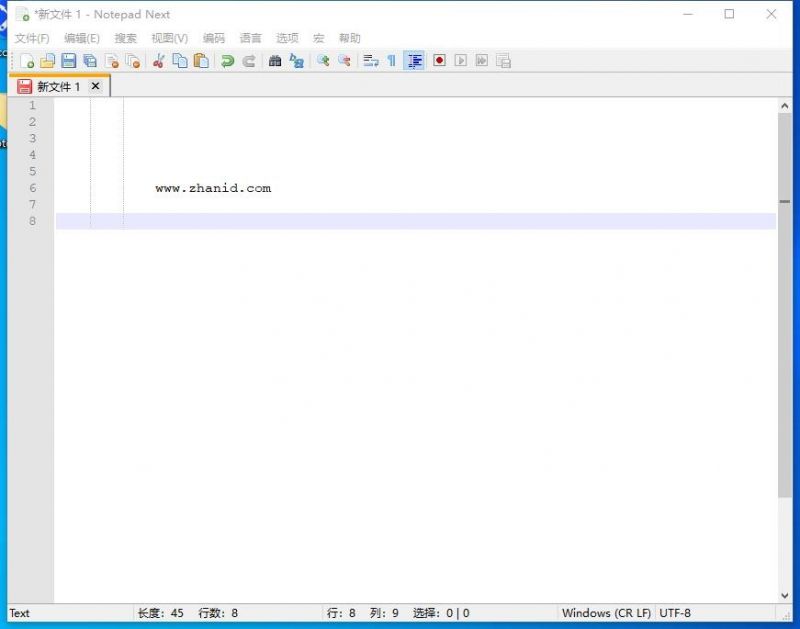
Task: Click the www.zhanid.com text on line 6
Action: (x=213, y=188)
